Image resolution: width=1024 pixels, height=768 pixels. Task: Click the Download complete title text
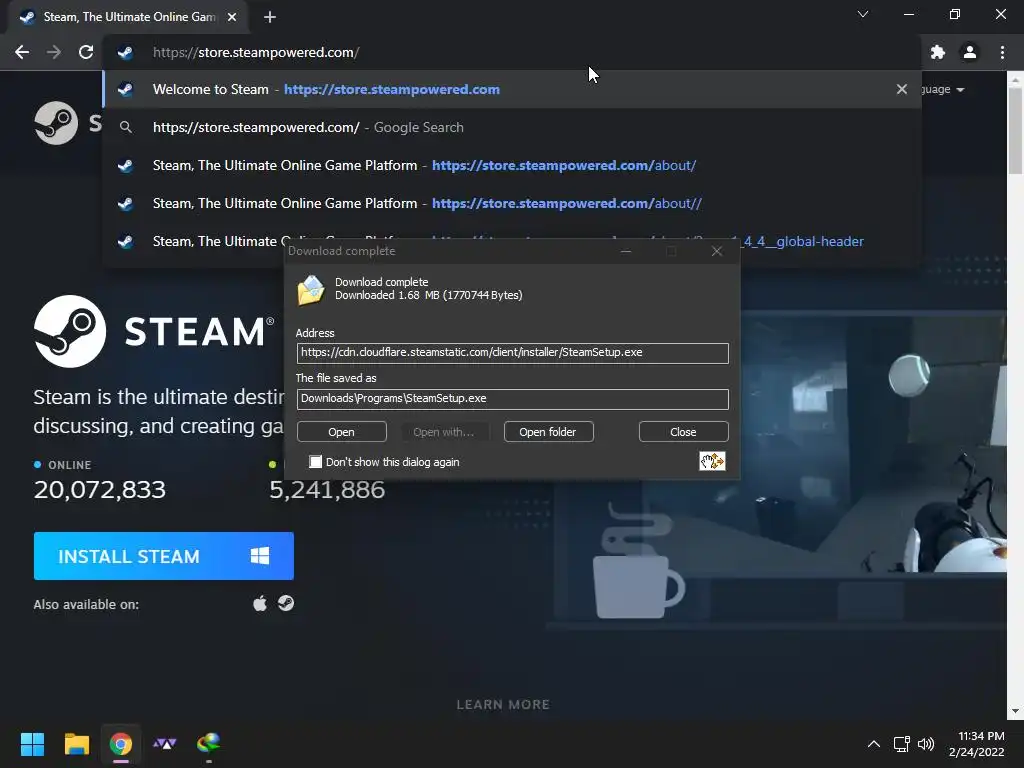[342, 251]
